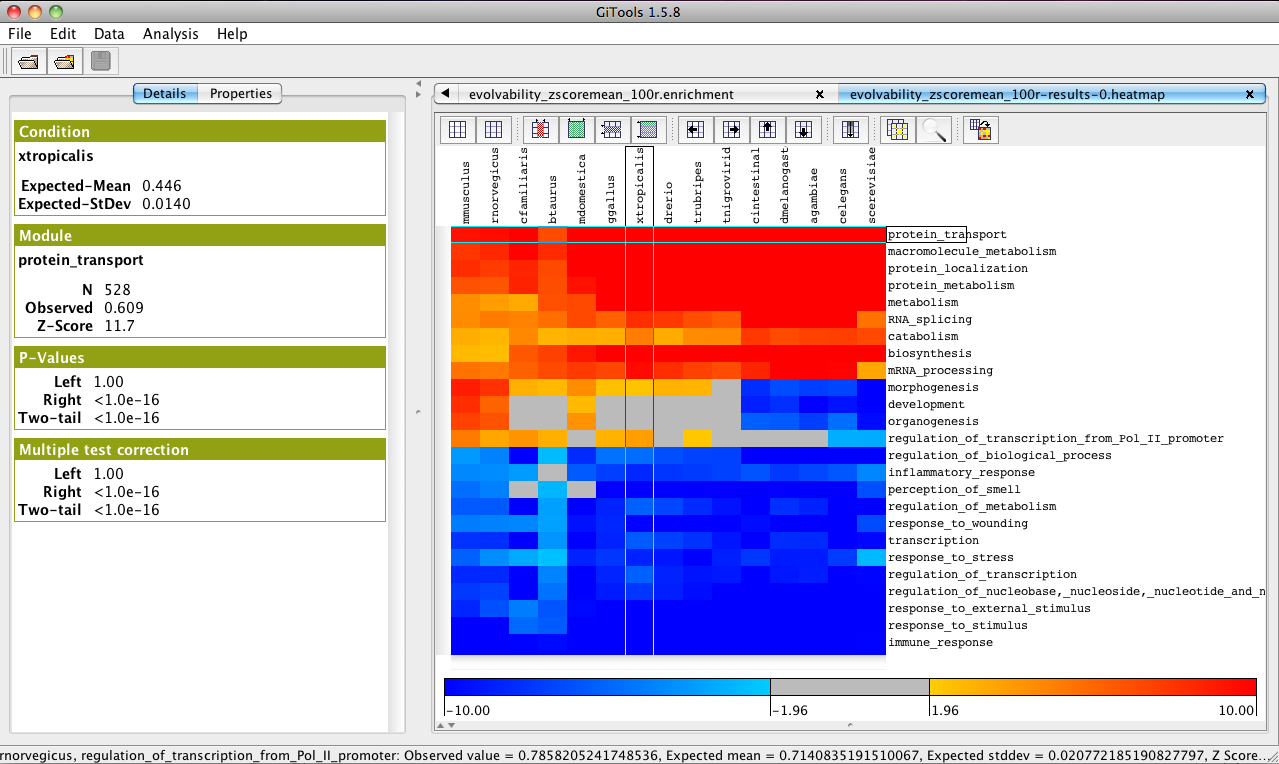Click the magnifying glass search icon
This screenshot has height=764, width=1279.
tap(933, 130)
